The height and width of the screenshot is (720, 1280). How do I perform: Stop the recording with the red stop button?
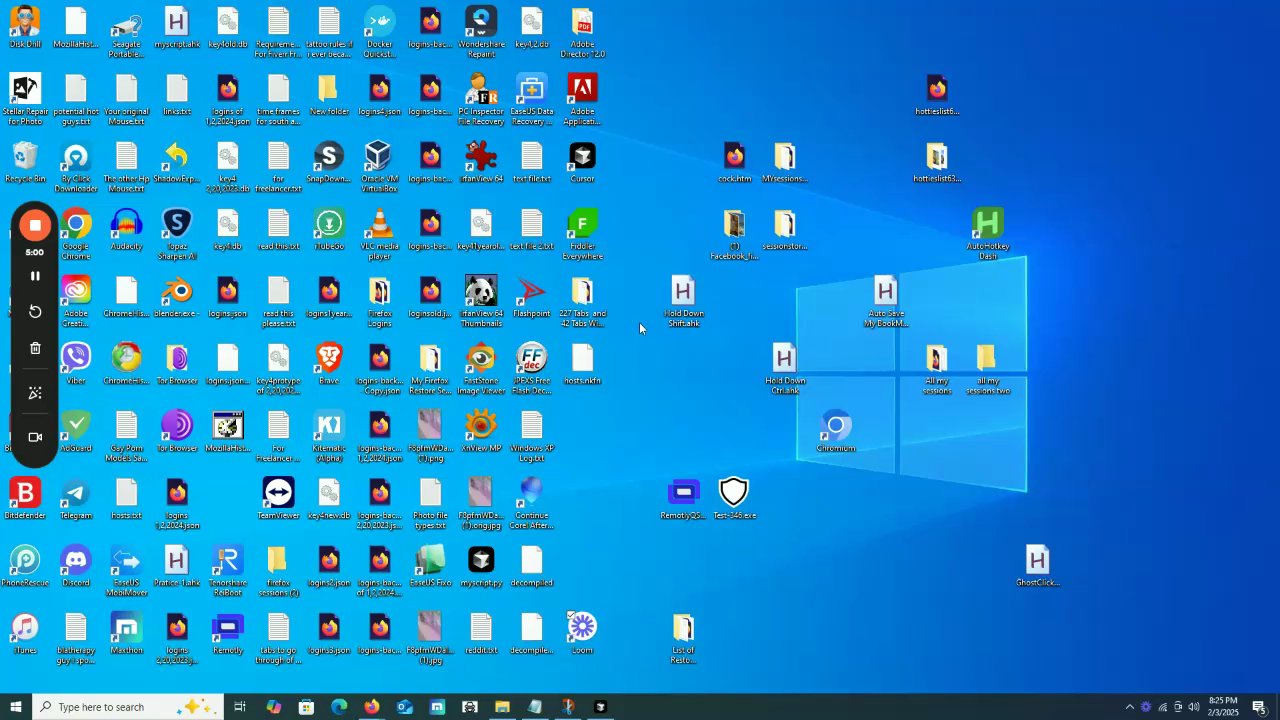pyautogui.click(x=35, y=225)
